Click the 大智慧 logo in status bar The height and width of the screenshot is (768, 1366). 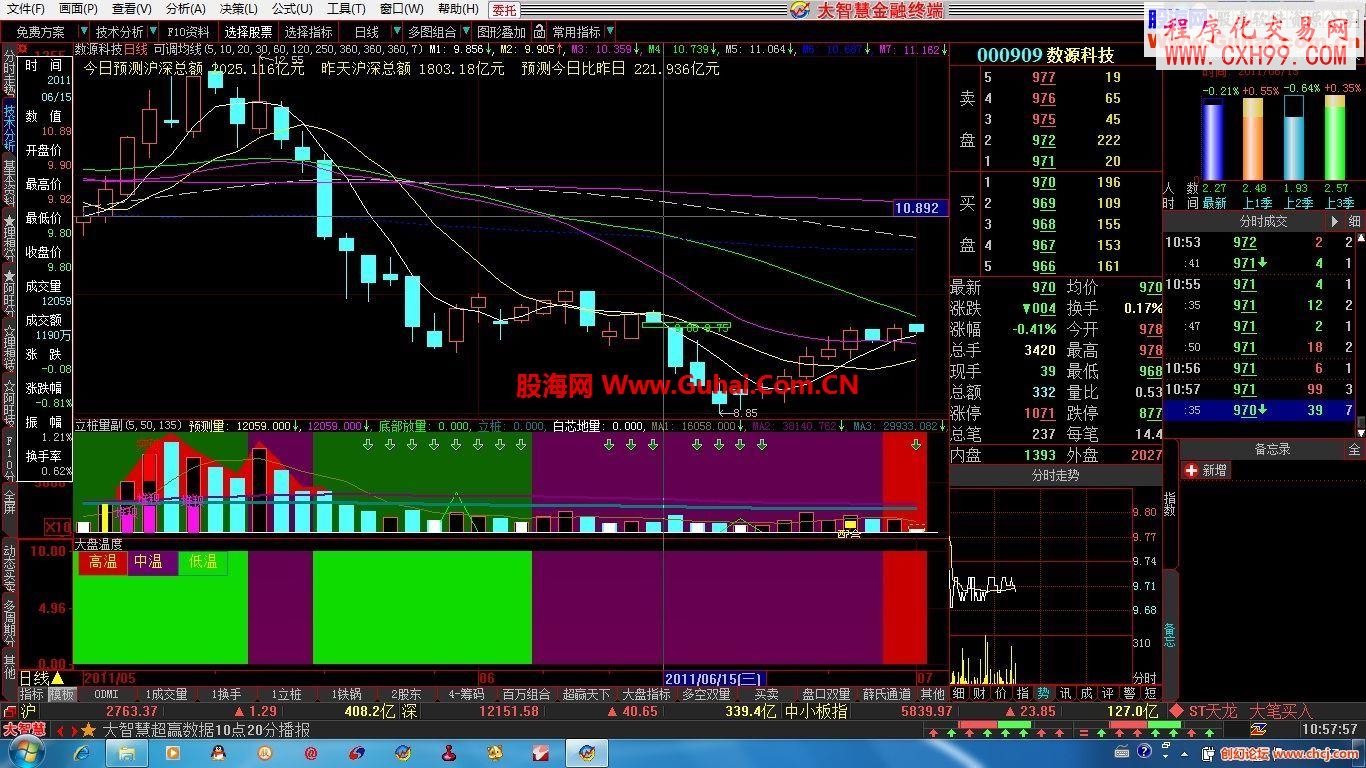(x=22, y=729)
